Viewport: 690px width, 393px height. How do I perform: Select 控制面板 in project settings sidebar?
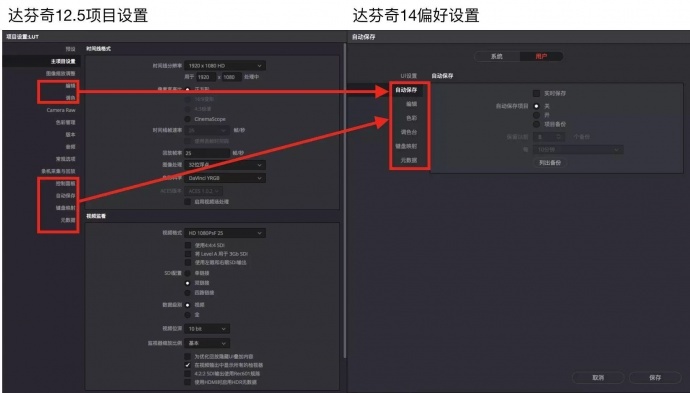pyautogui.click(x=66, y=184)
